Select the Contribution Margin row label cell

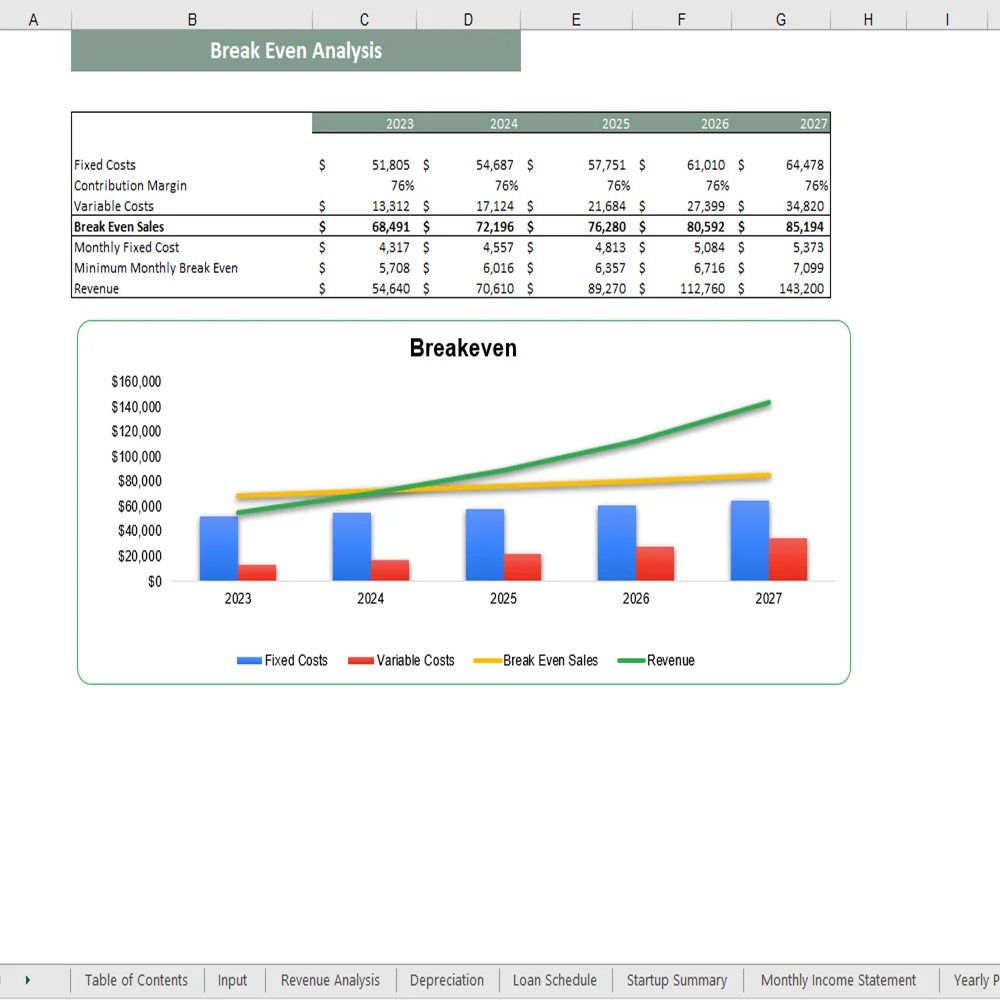[131, 185]
